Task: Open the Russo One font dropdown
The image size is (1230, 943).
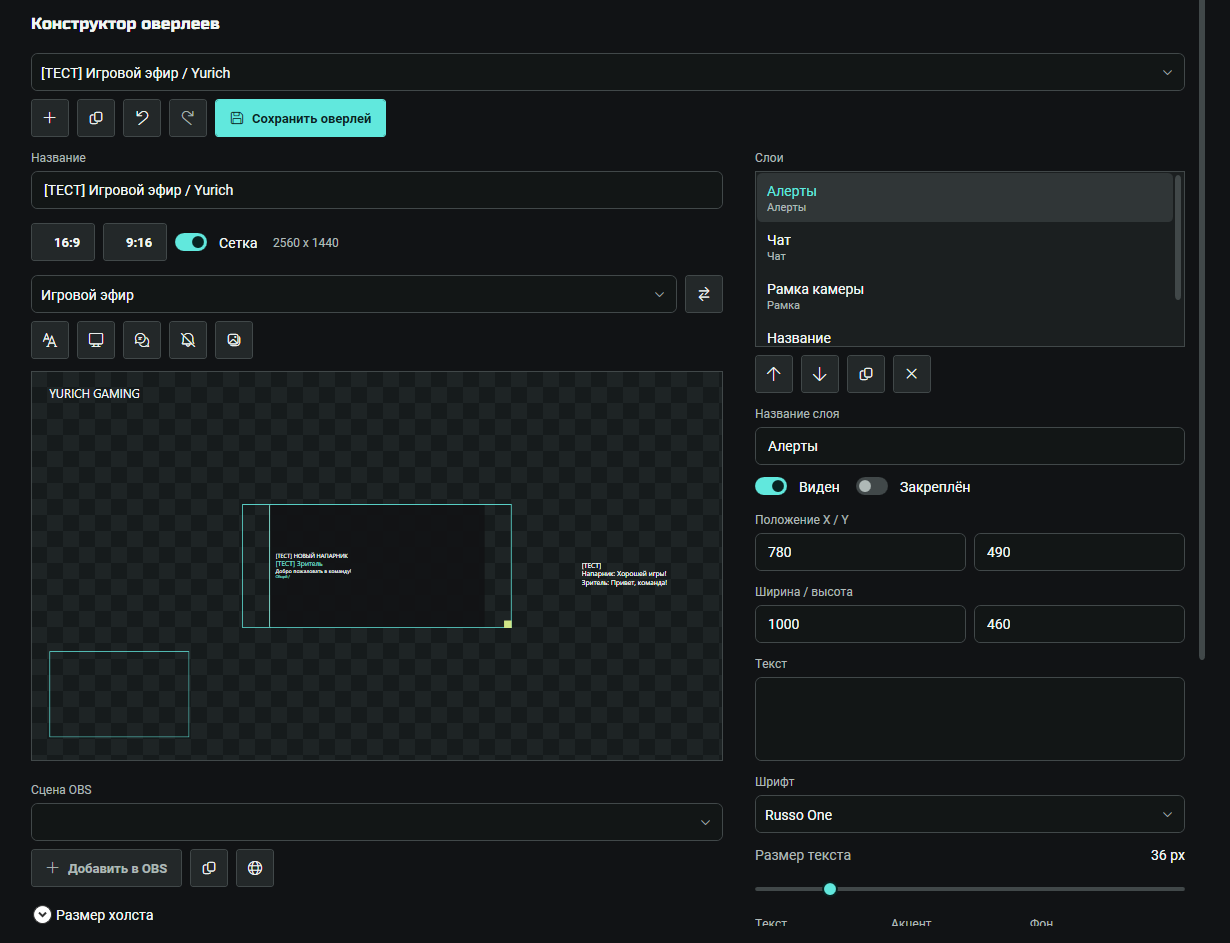Action: pos(970,814)
